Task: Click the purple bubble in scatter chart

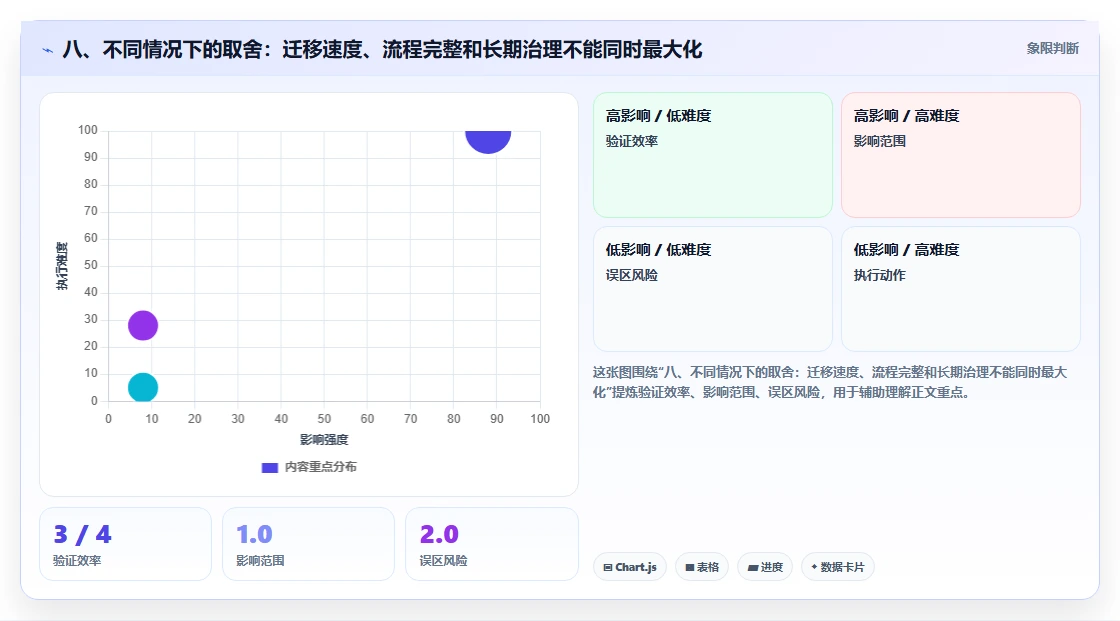Action: click(143, 325)
